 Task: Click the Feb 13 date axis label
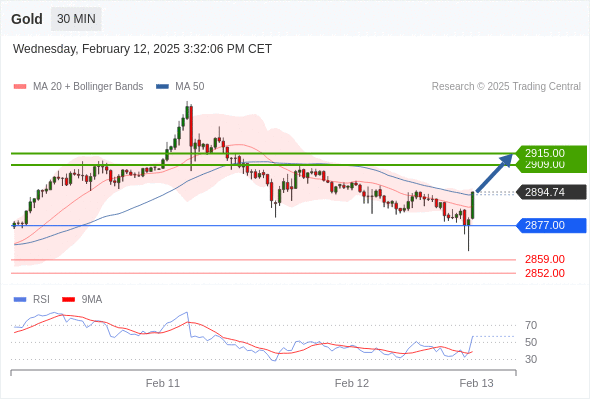click(x=476, y=383)
